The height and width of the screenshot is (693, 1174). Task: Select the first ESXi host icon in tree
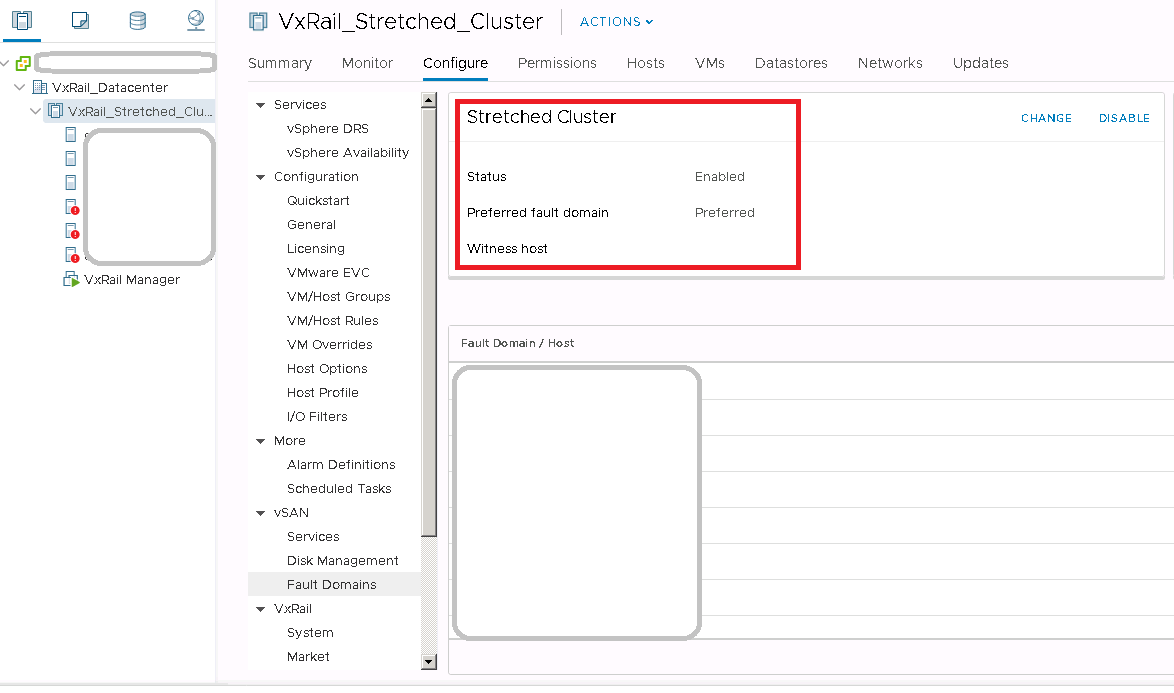click(71, 133)
